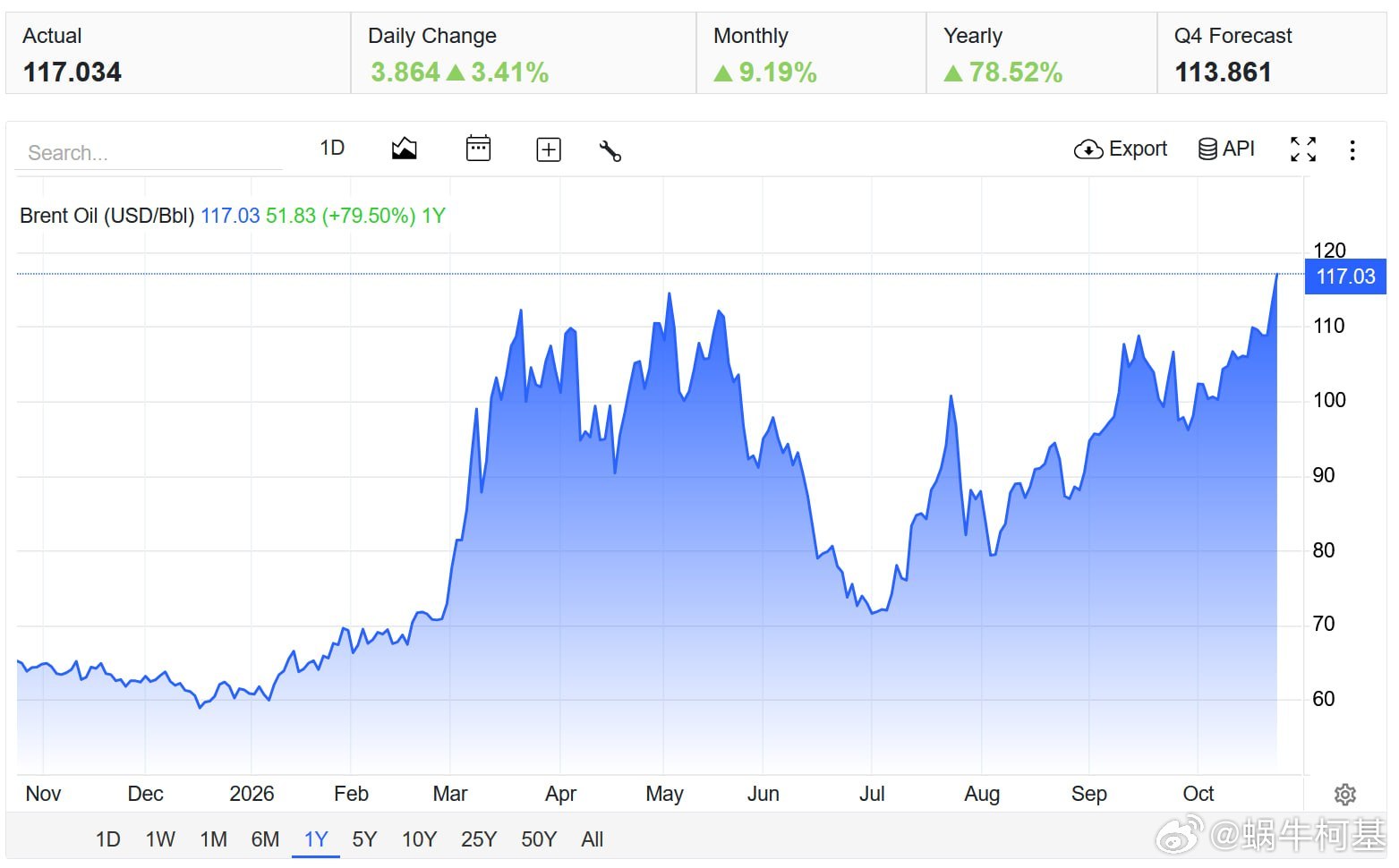Select the 1W time range tab
1399x868 pixels.
coord(160,839)
